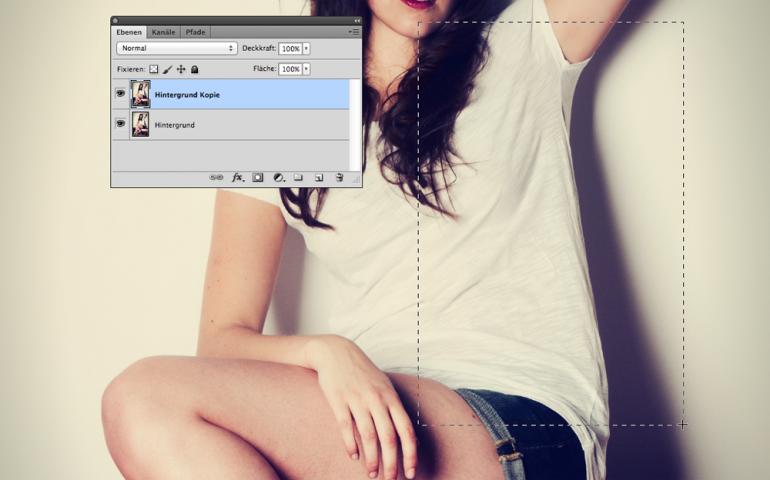Add a layer mask
The height and width of the screenshot is (480, 770).
[258, 178]
